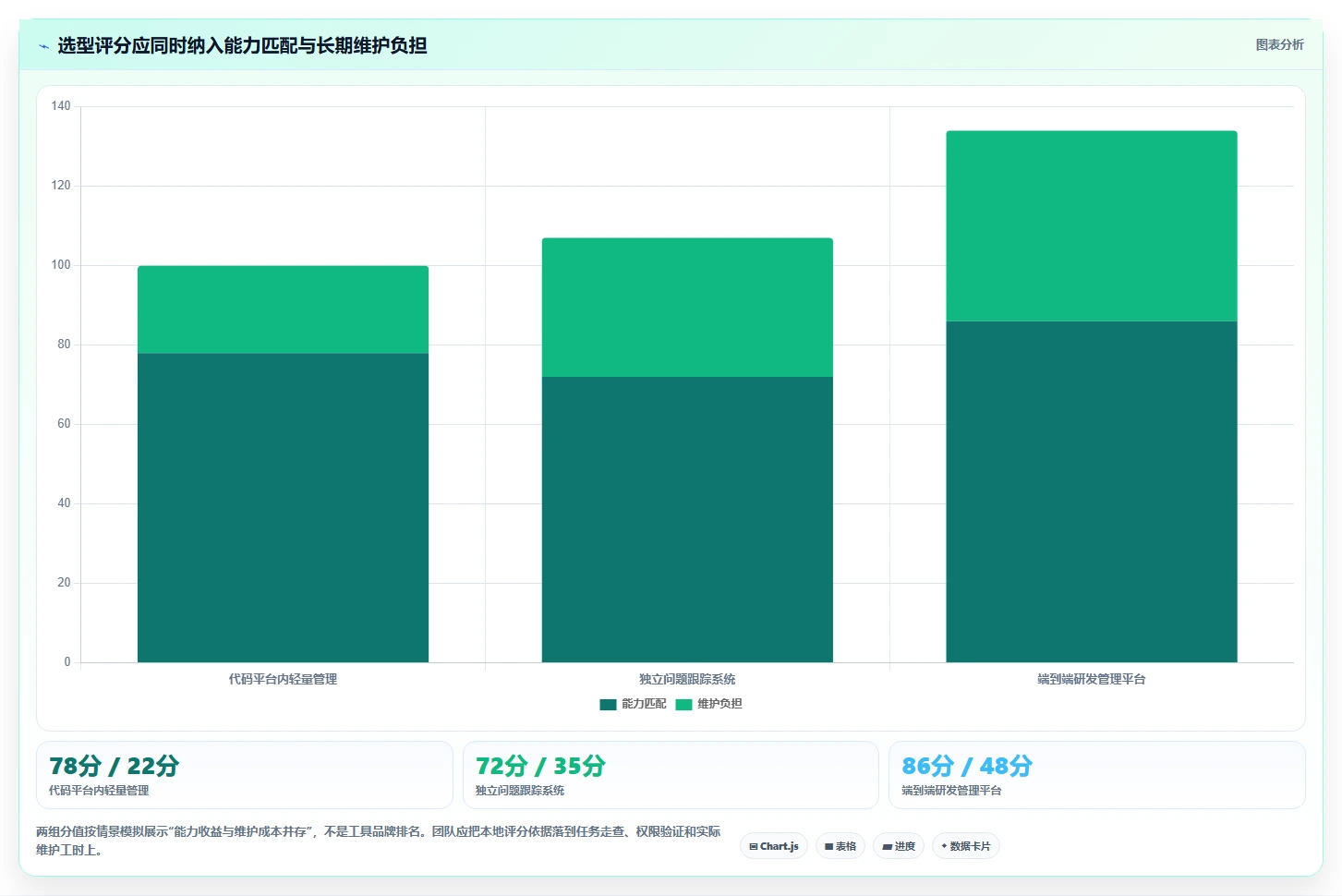Viewport: 1342px width, 896px height.
Task: Click the dark 能力匹配 bar for 独立问题跟踪系统
Action: (687, 519)
